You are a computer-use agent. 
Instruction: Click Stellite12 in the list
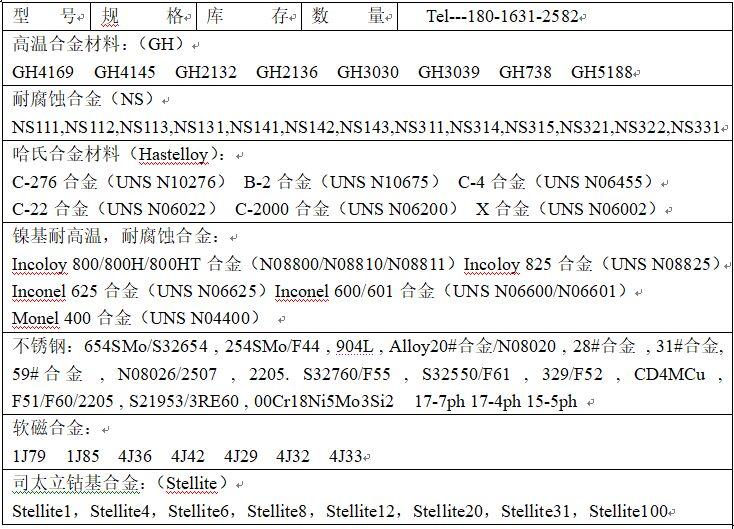coord(360,511)
